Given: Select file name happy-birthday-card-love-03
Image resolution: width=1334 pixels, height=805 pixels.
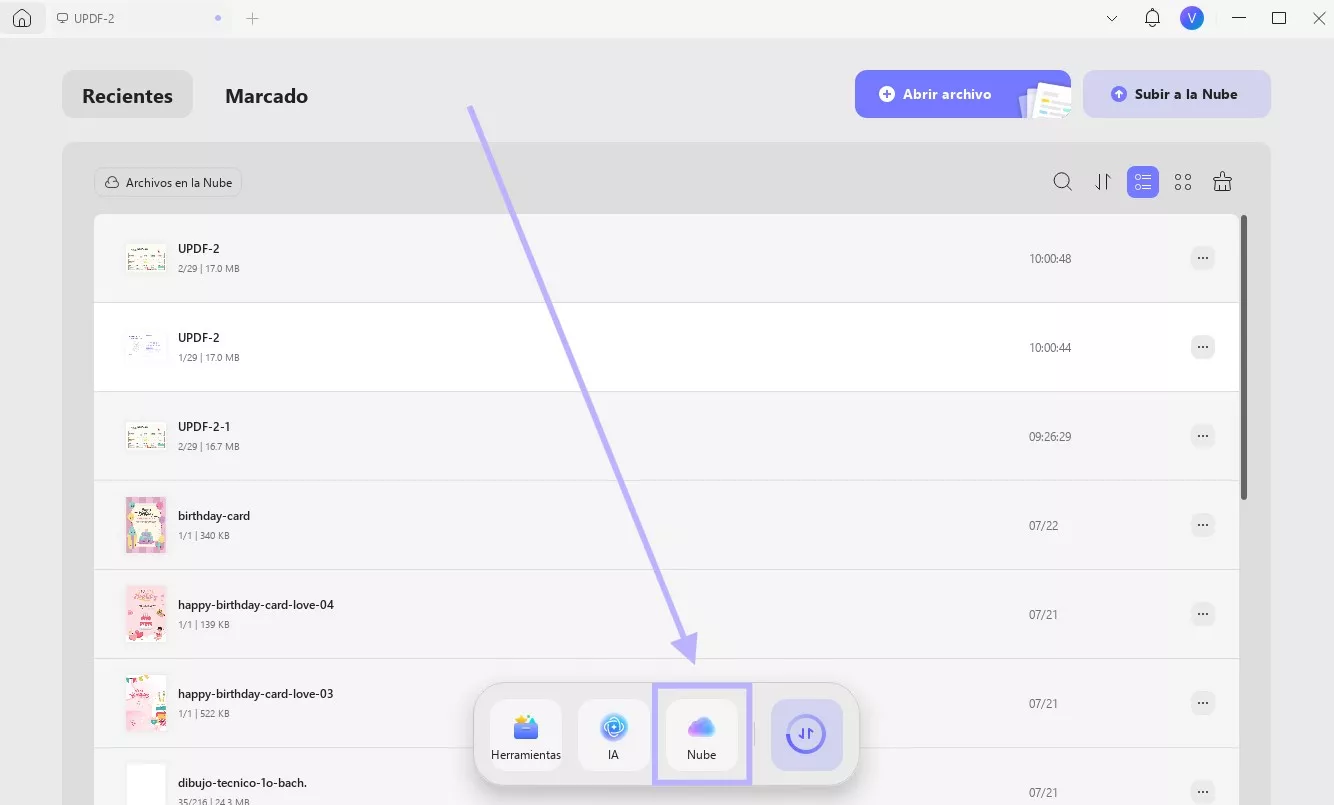Looking at the screenshot, I should (x=256, y=694).
